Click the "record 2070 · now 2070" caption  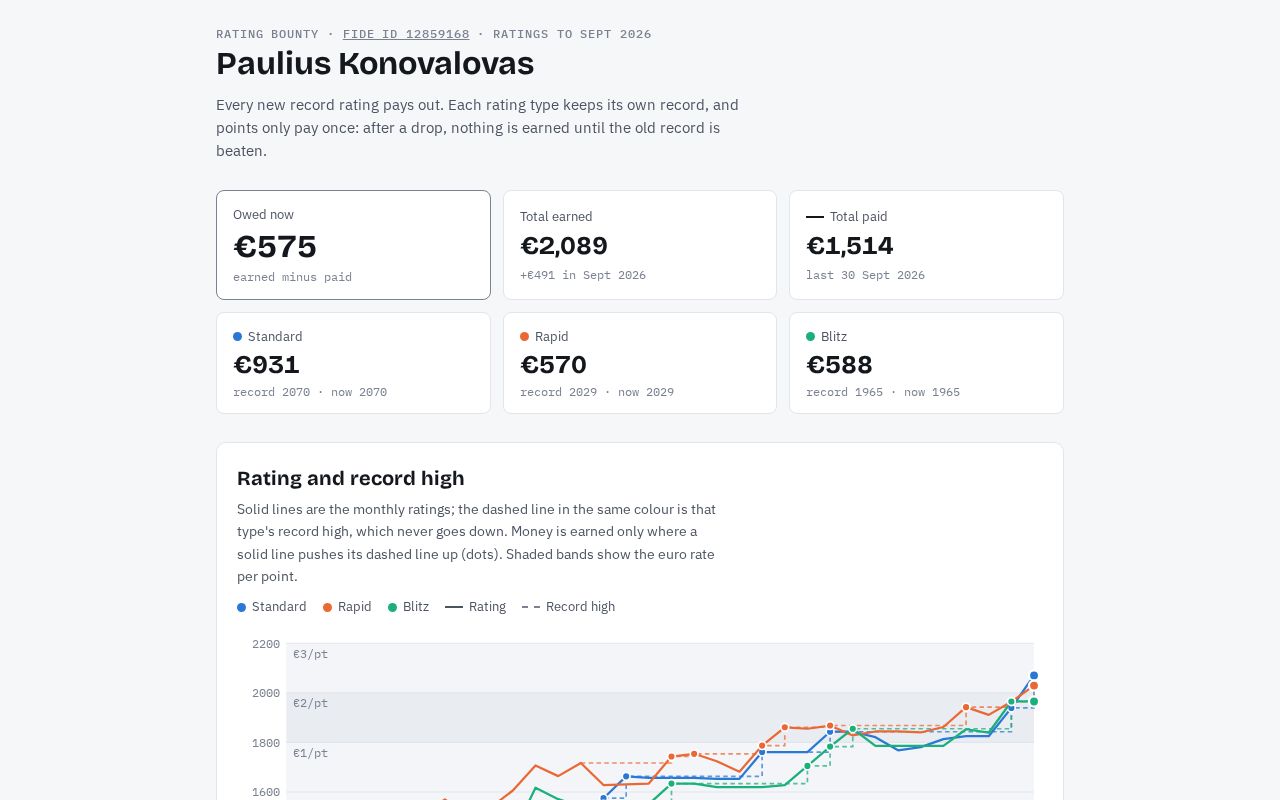tap(310, 392)
